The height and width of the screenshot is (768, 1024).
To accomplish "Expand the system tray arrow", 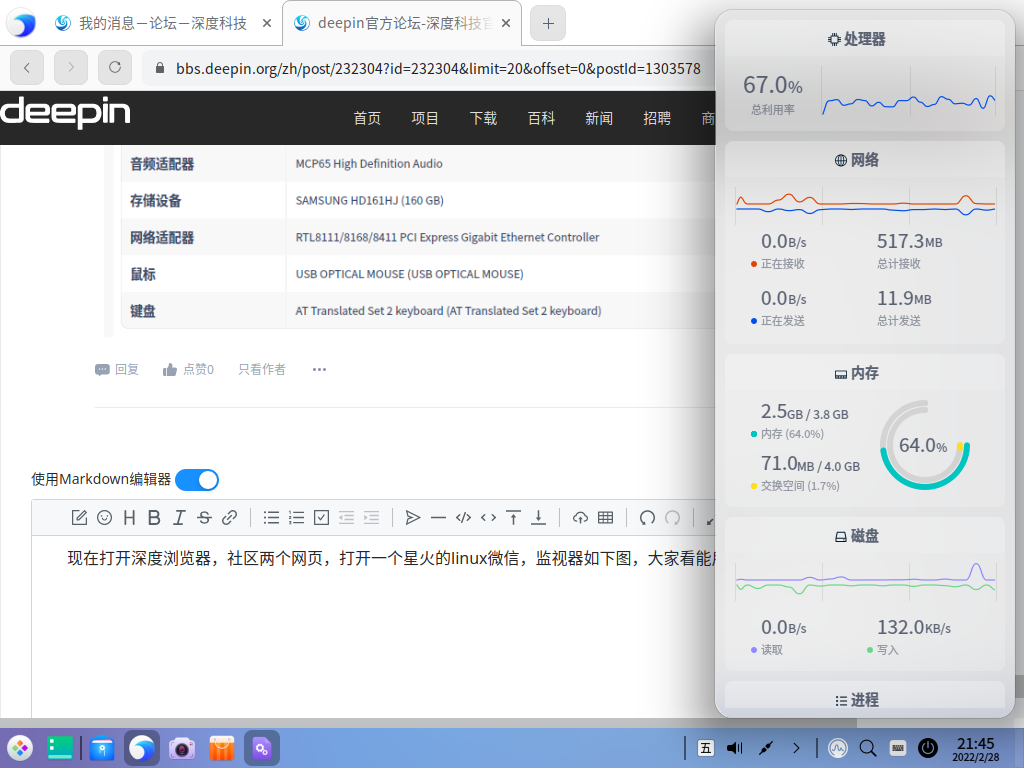I will click(796, 747).
